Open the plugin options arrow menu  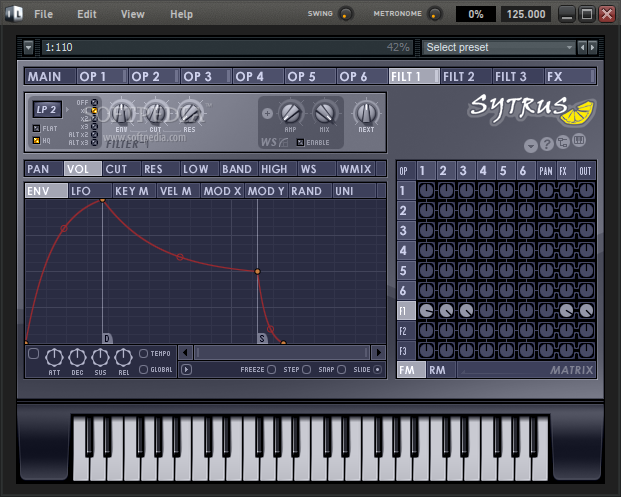coord(28,48)
